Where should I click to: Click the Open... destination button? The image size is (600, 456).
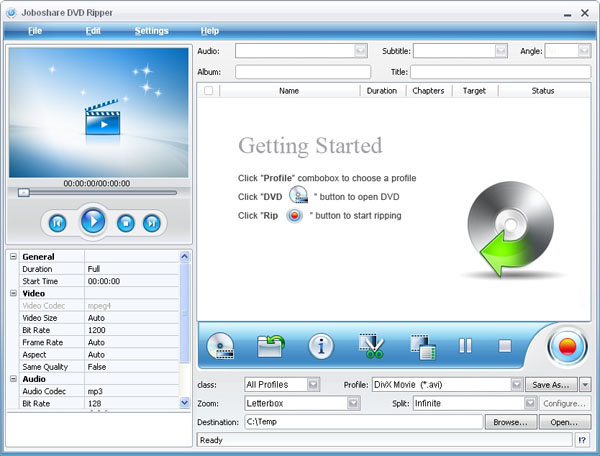click(564, 422)
